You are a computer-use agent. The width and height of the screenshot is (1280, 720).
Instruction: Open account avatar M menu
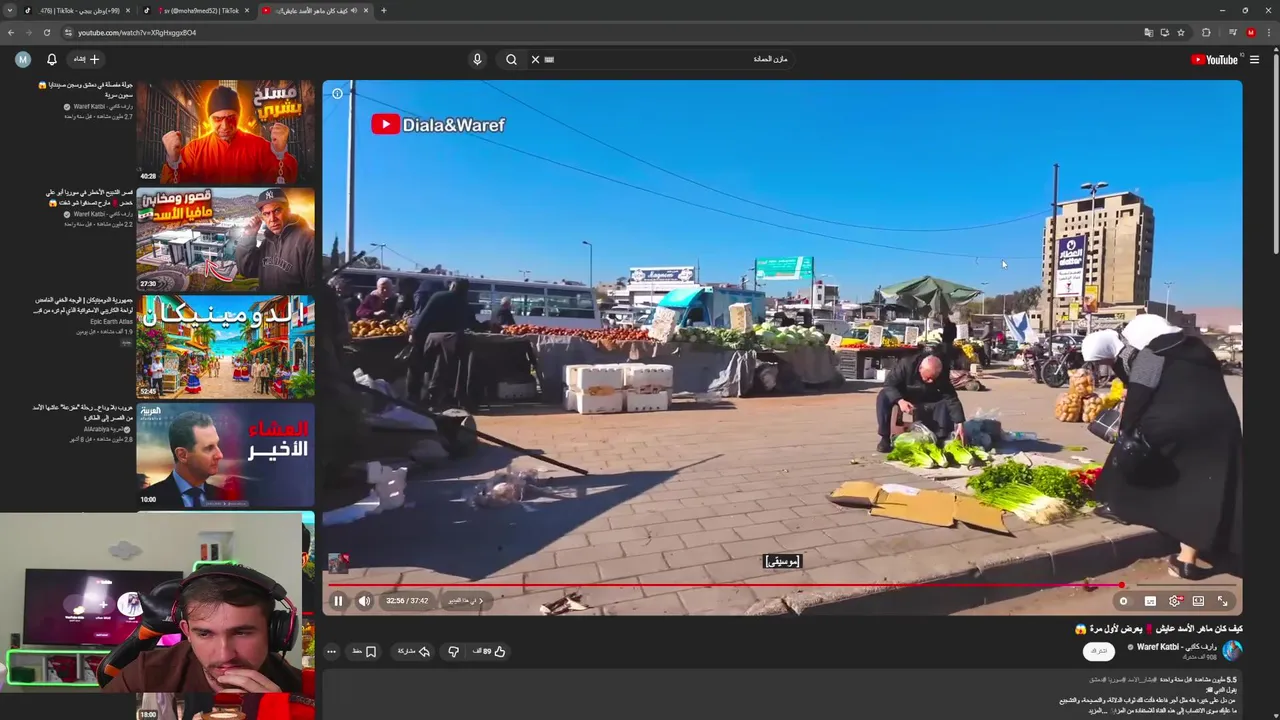(23, 59)
